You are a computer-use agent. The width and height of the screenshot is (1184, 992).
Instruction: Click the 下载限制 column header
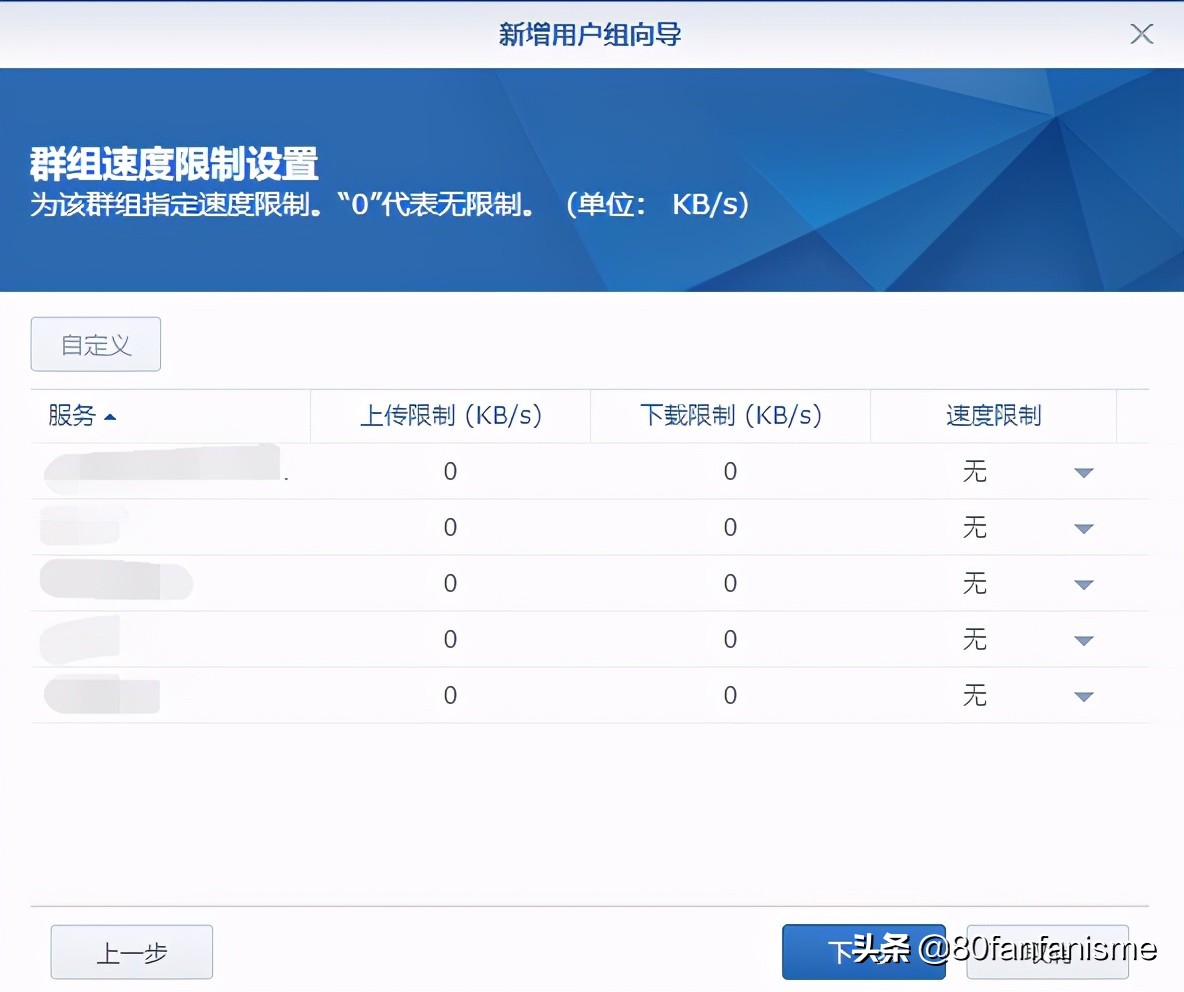pyautogui.click(x=730, y=416)
